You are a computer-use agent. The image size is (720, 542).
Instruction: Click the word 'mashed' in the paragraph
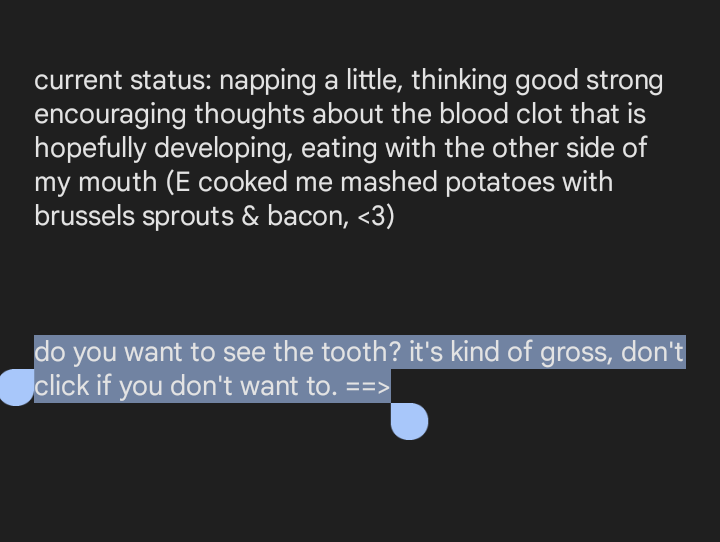click(388, 182)
